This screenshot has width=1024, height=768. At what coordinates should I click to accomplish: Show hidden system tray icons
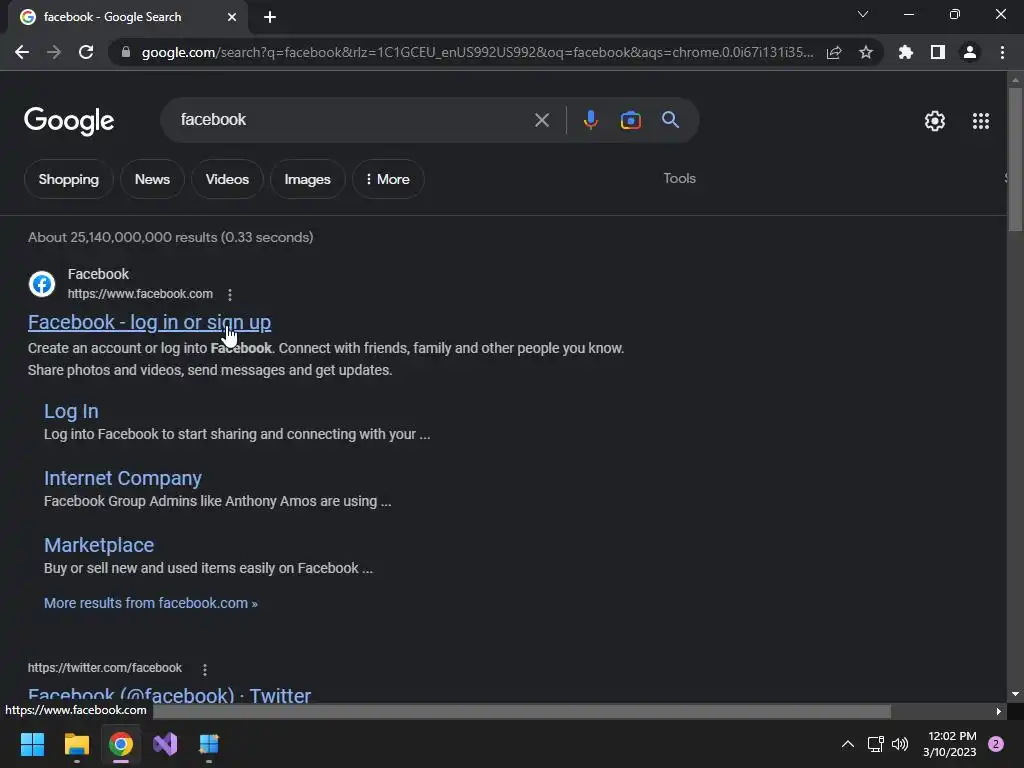pos(848,744)
